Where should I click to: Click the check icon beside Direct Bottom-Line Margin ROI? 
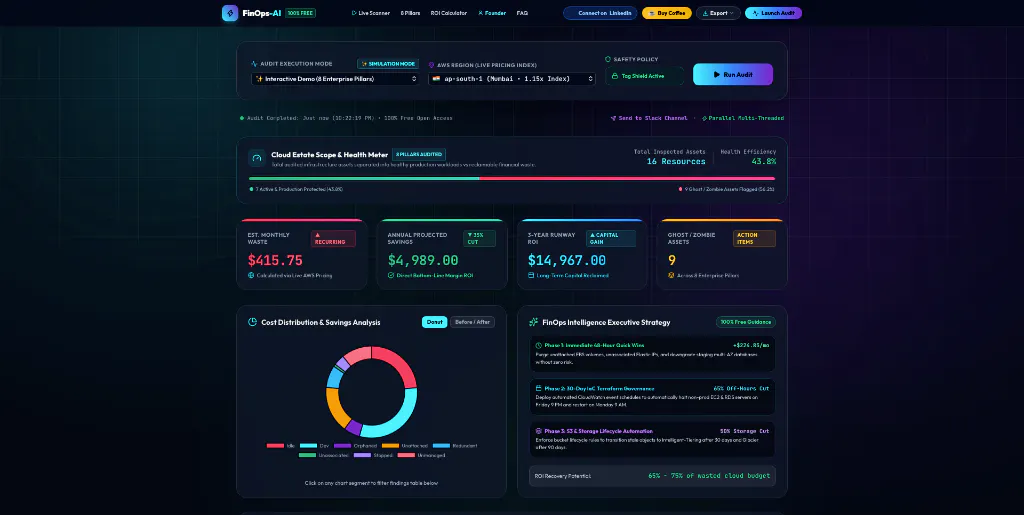[x=391, y=275]
